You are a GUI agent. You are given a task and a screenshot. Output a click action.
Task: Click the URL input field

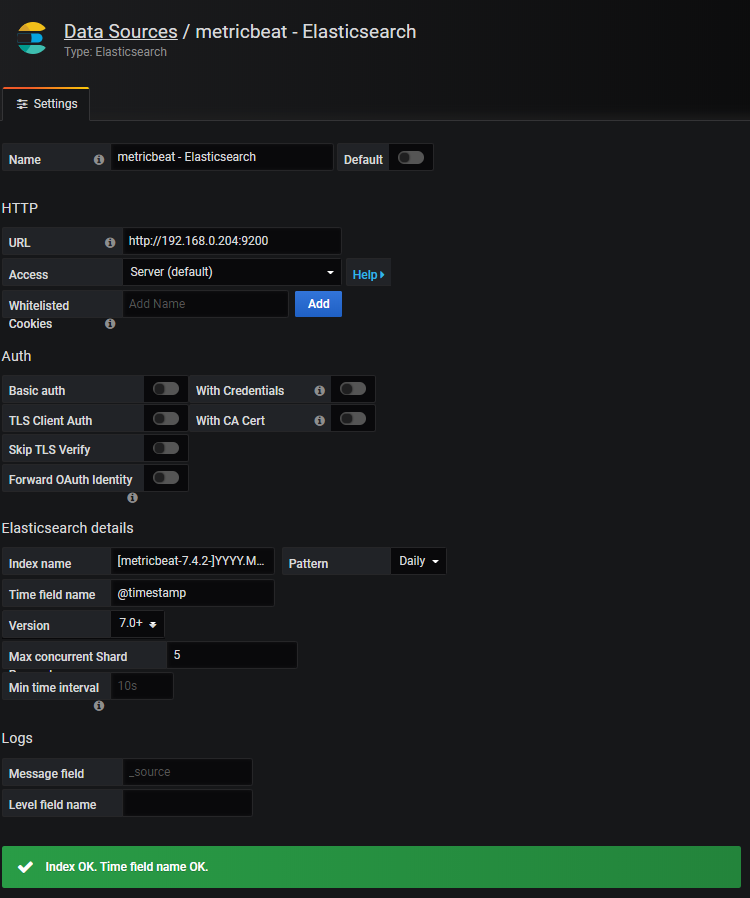232,241
